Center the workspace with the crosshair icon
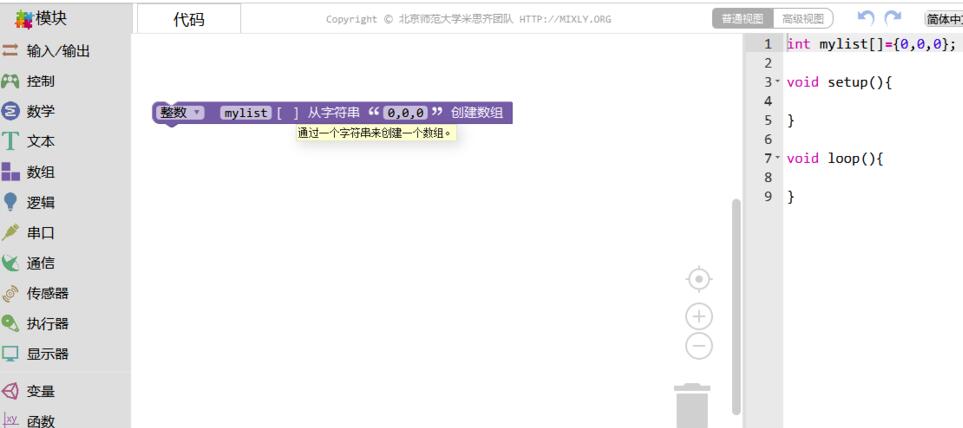This screenshot has width=963, height=428. (698, 278)
